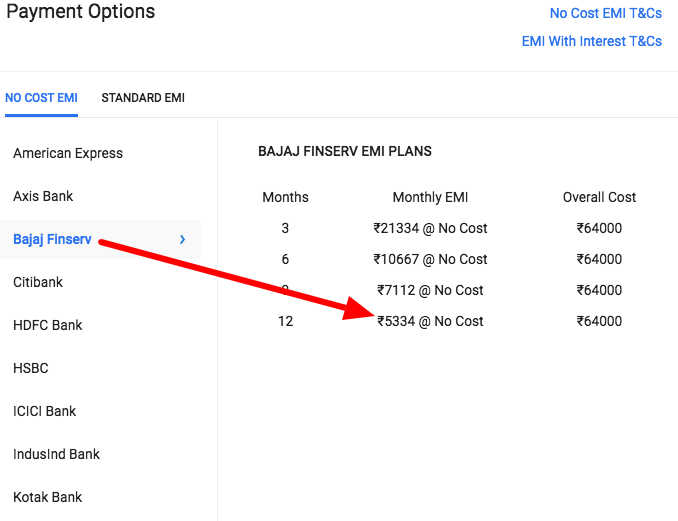This screenshot has height=521, width=678.
Task: Select Bajaj Finserv in the bank list
Action: point(52,239)
